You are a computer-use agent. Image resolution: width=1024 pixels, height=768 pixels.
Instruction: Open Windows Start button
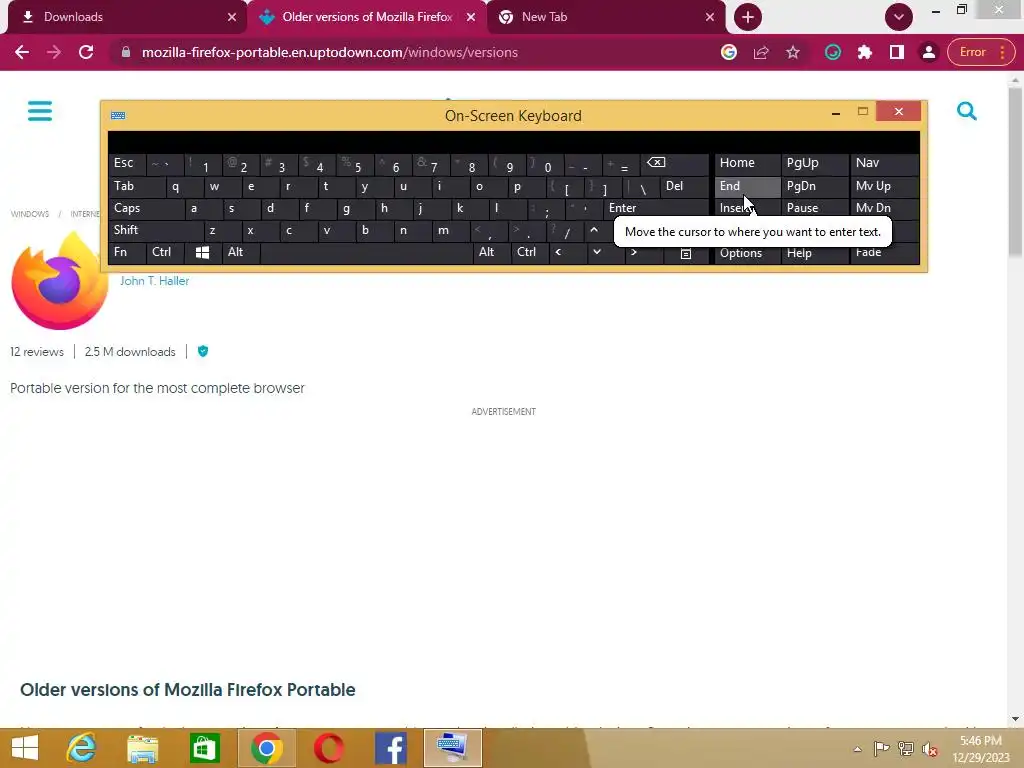(25, 748)
